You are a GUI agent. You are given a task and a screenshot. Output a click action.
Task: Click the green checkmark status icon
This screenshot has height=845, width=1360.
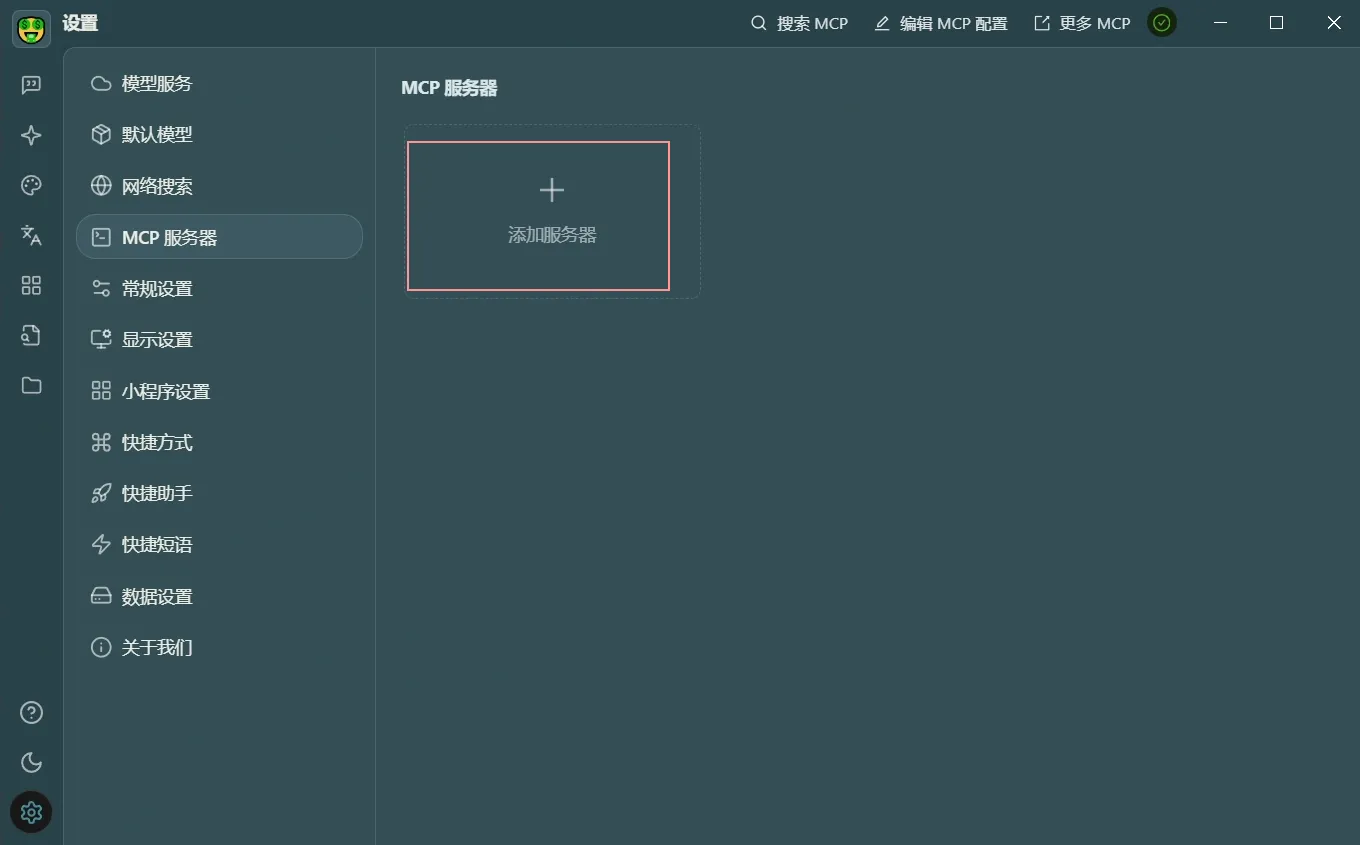pos(1161,23)
